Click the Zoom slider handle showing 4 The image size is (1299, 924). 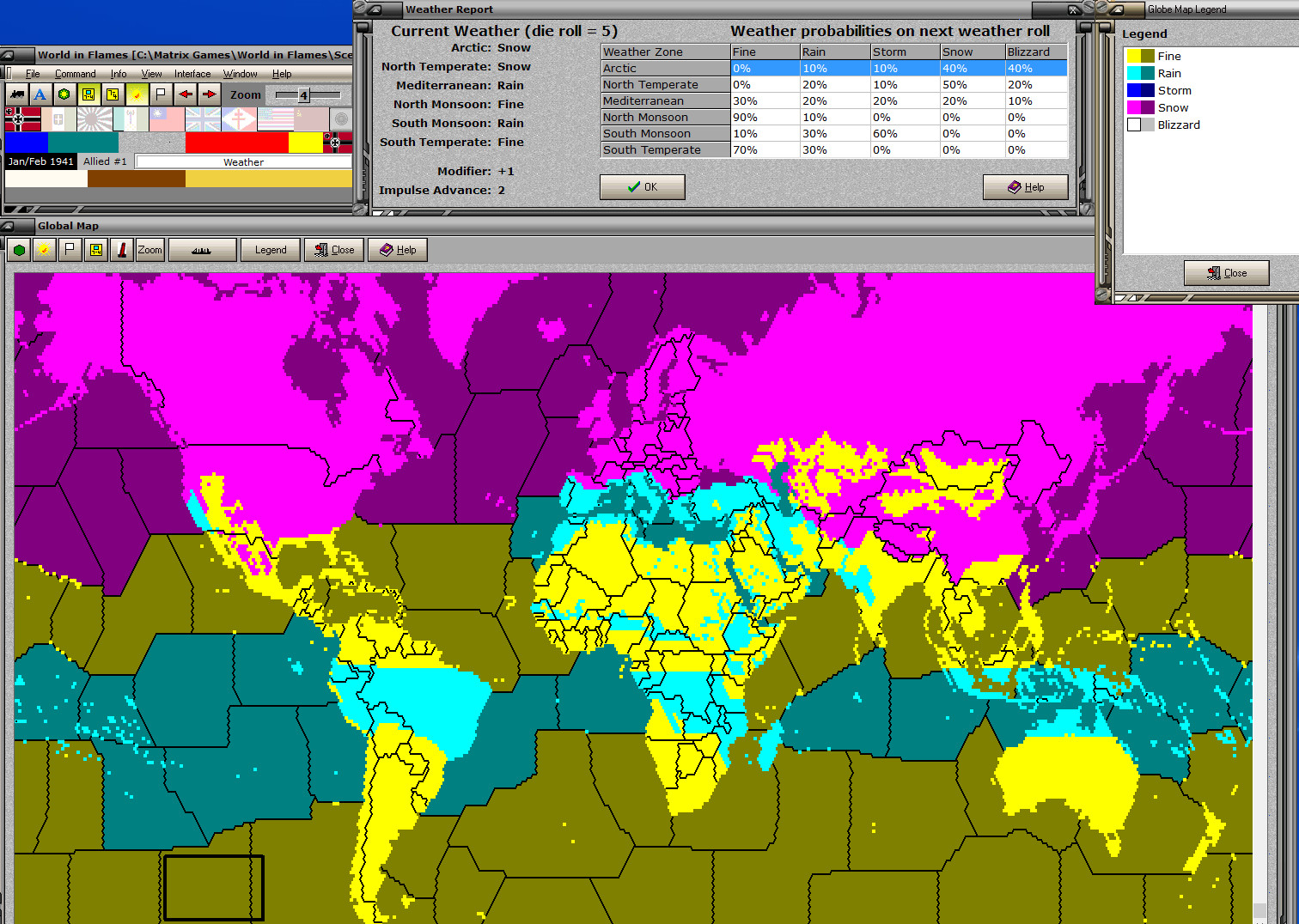point(303,95)
